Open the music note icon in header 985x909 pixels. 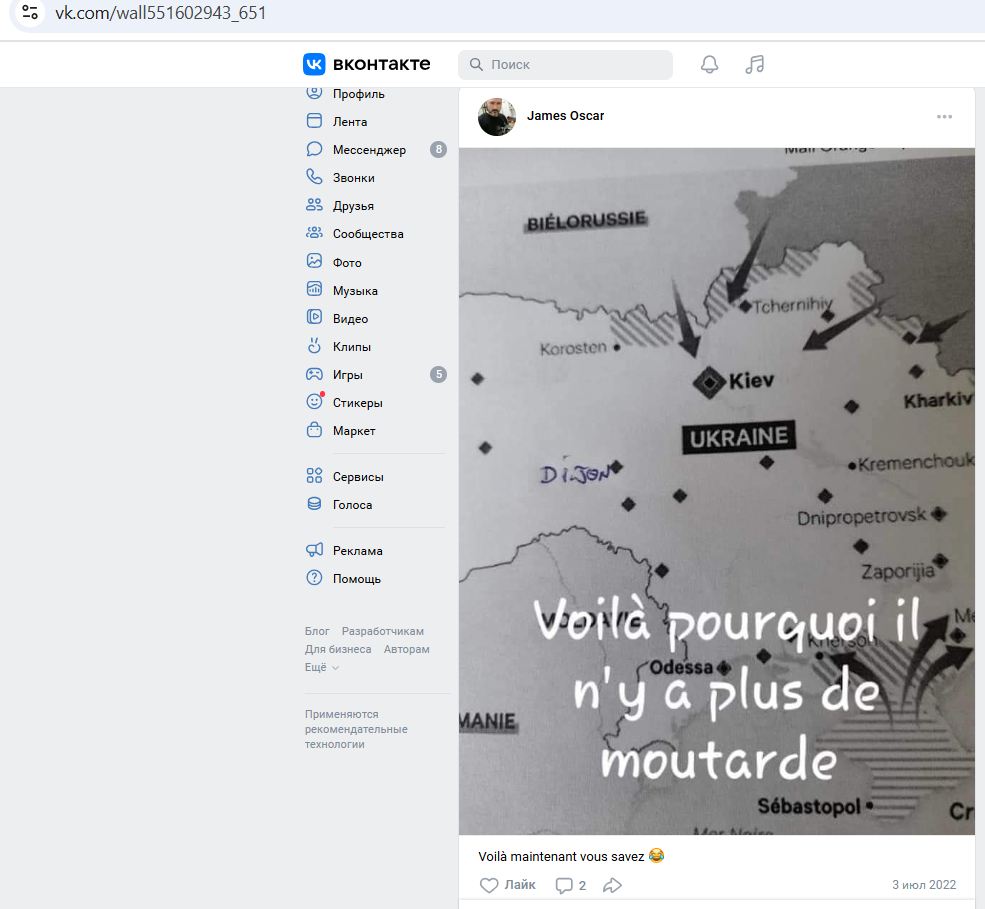(755, 64)
